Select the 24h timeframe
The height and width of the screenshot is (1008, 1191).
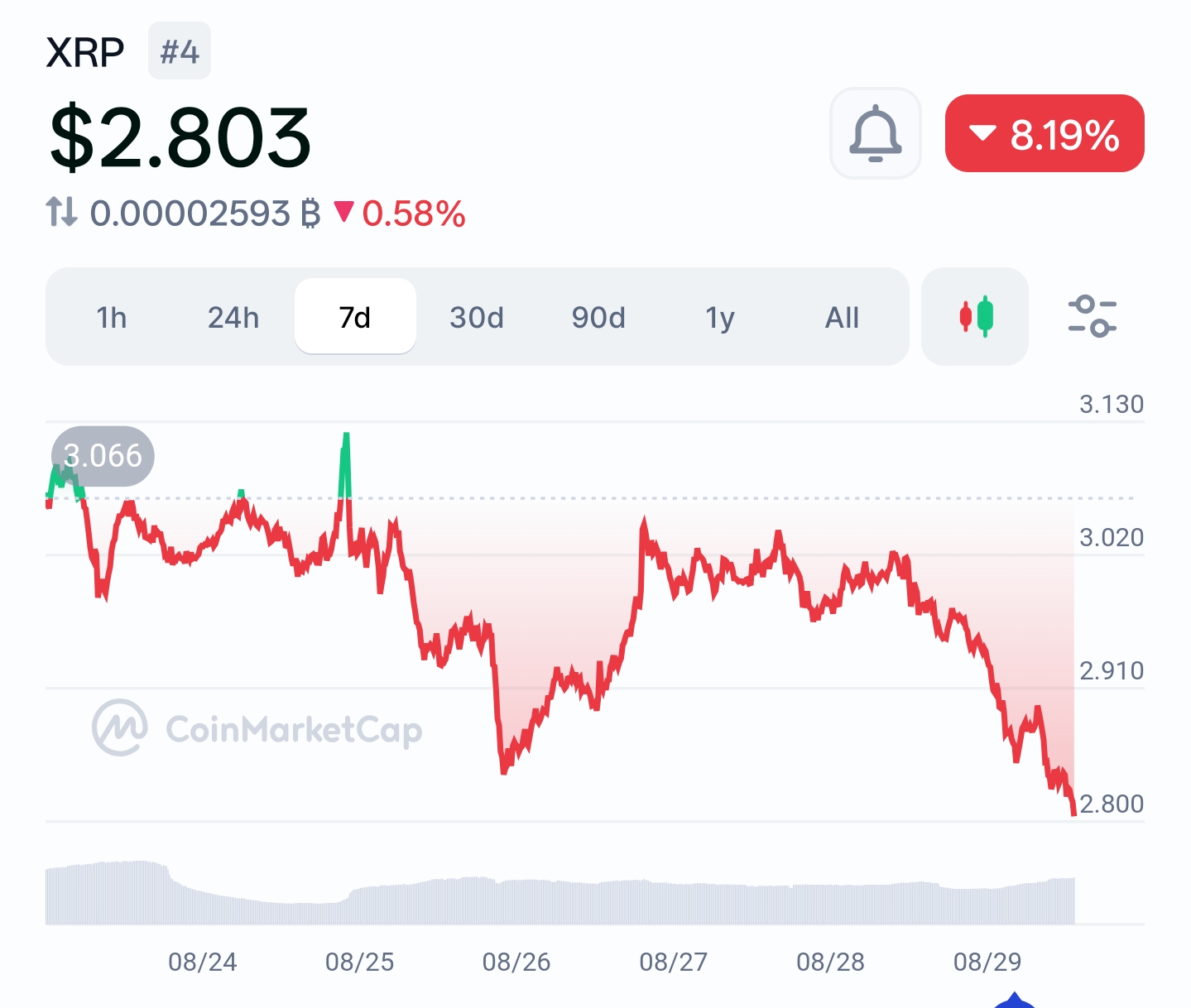pyautogui.click(x=233, y=317)
